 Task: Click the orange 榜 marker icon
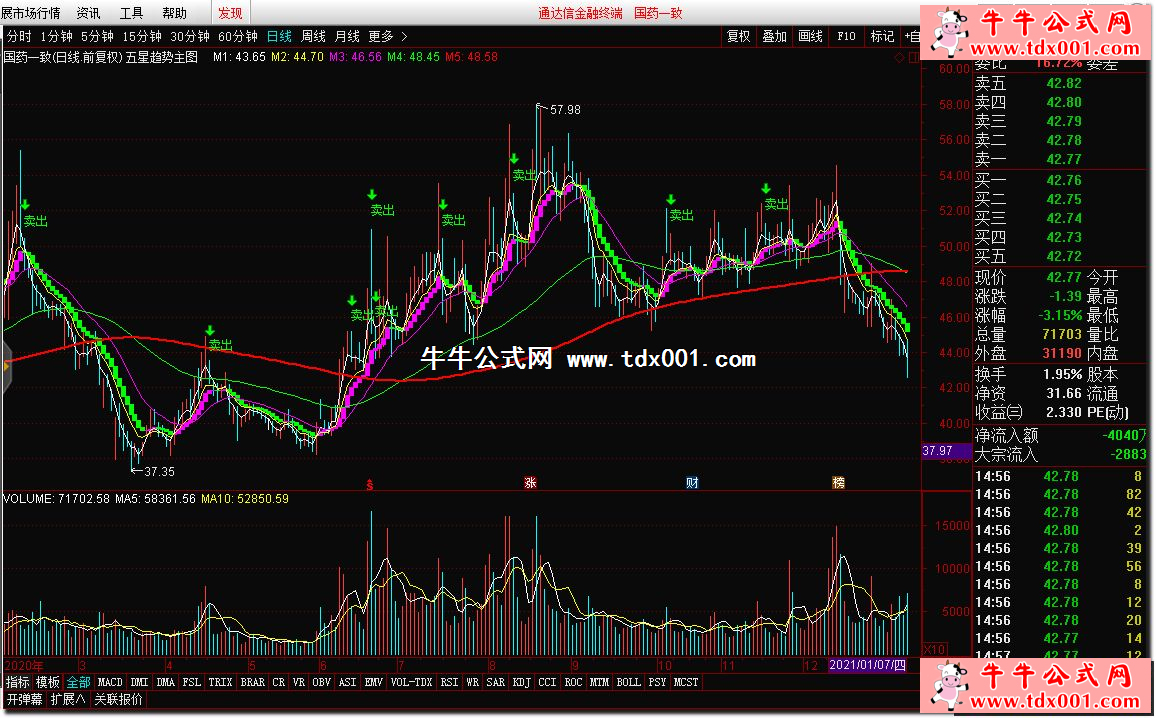(x=839, y=483)
